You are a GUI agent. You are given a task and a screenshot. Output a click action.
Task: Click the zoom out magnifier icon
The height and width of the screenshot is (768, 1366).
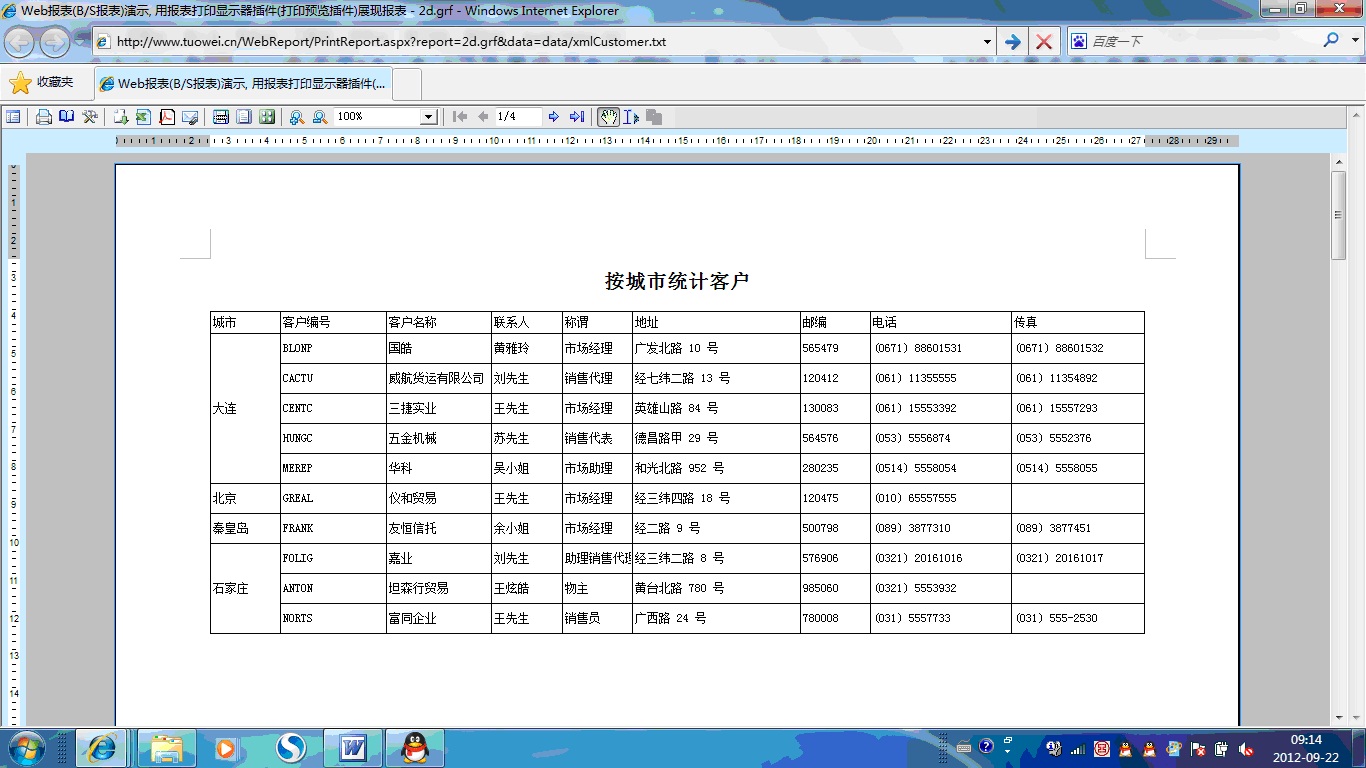coord(320,117)
